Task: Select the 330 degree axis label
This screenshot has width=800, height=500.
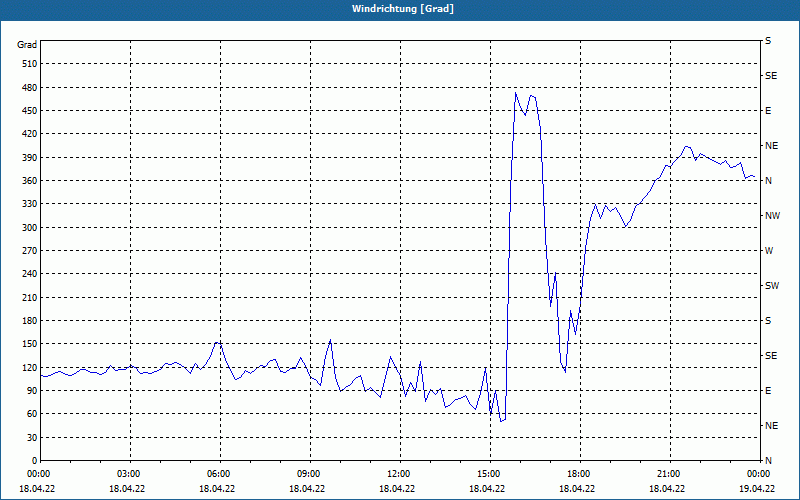Action: (30, 204)
